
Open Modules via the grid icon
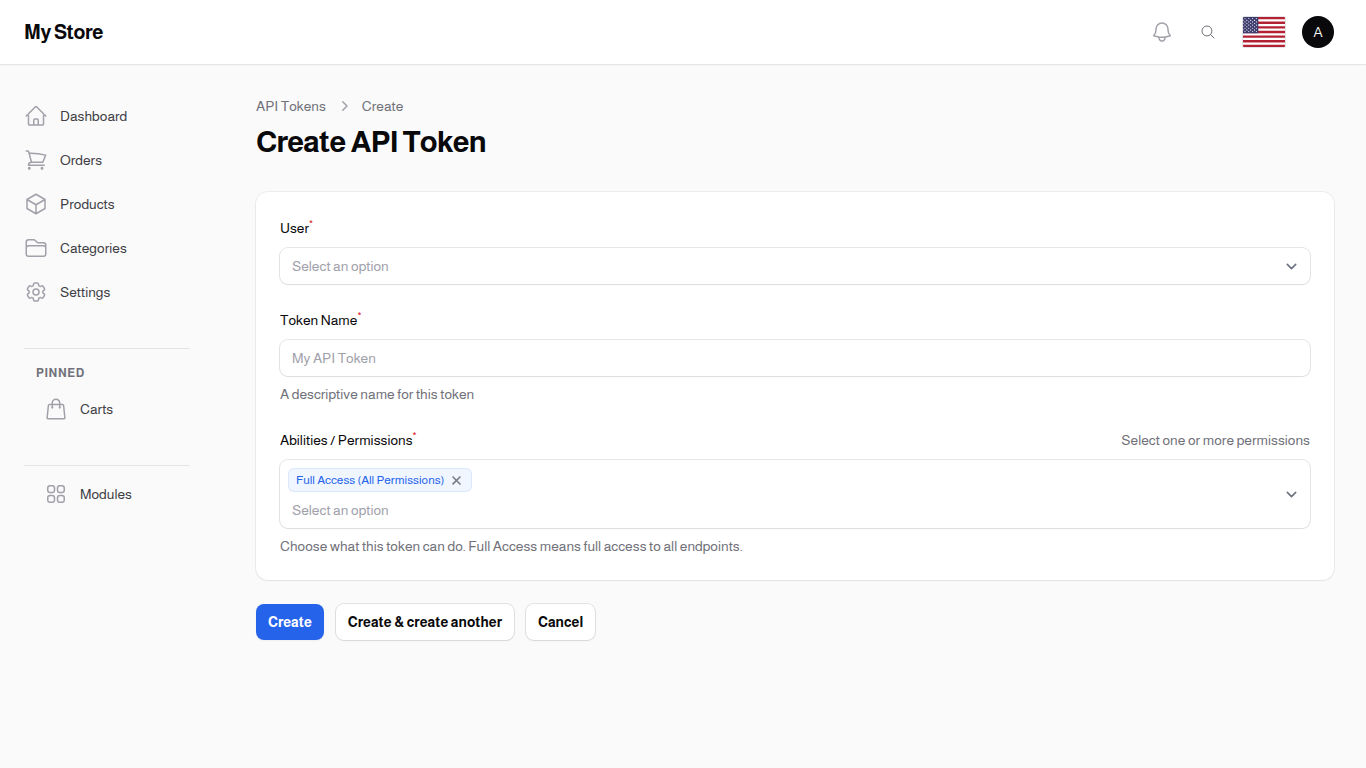pyautogui.click(x=56, y=493)
